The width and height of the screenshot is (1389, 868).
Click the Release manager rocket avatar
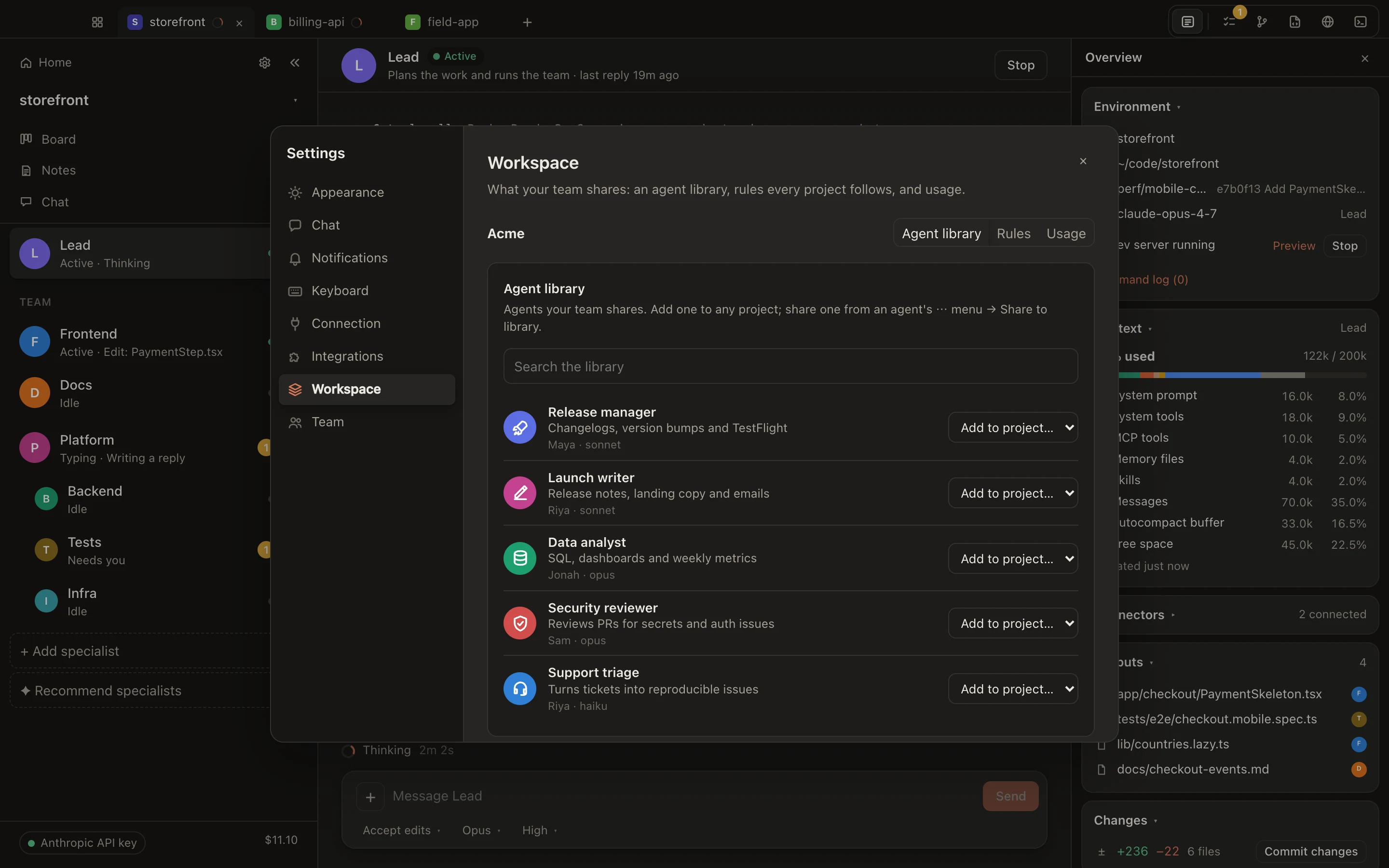(519, 427)
